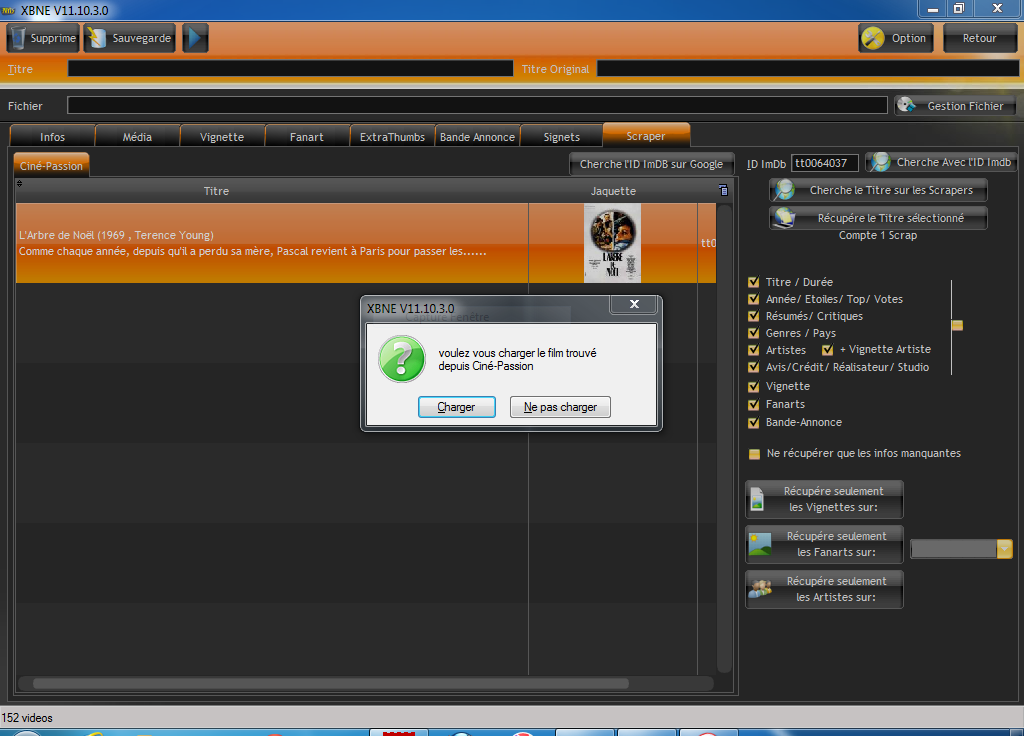The image size is (1024, 736).
Task: Open the dropdown beside Fanarts sur
Action: click(1004, 549)
